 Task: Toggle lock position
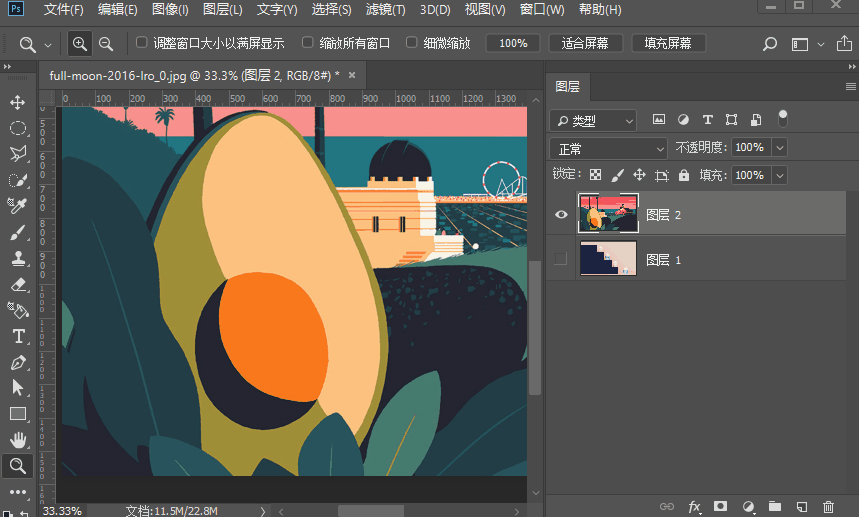[639, 175]
